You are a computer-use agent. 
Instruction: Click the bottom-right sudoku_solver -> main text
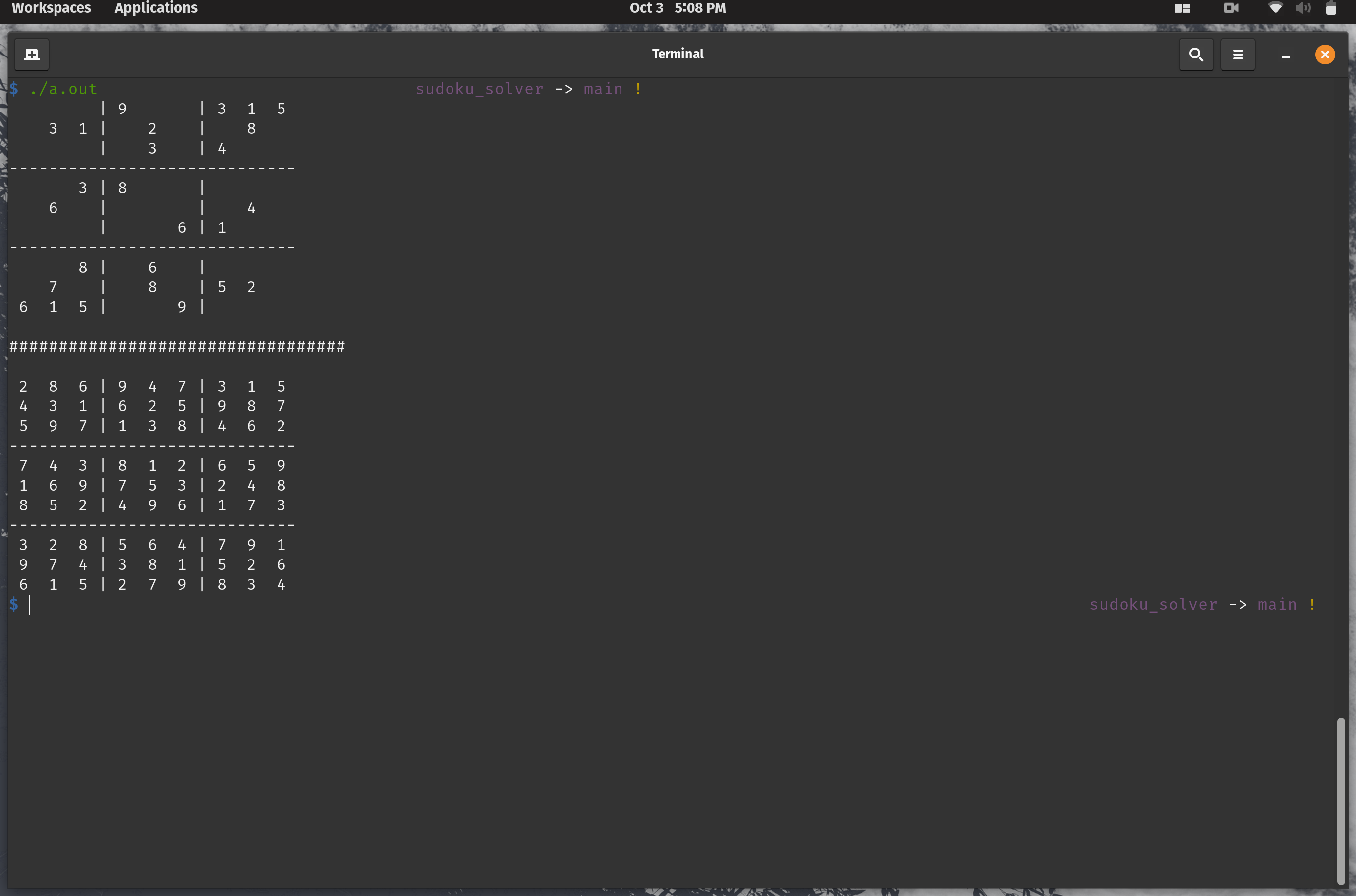(1192, 605)
